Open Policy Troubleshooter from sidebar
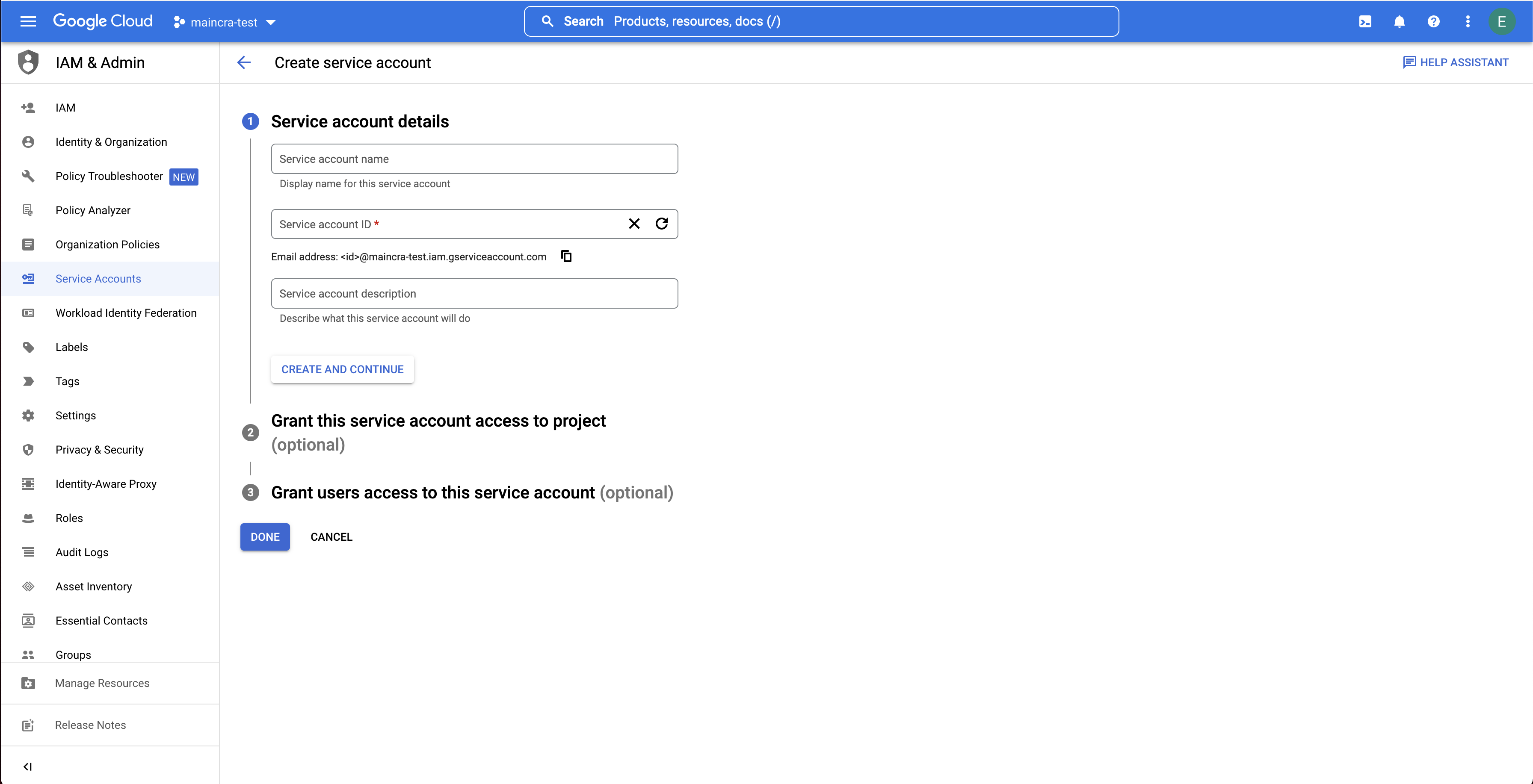The height and width of the screenshot is (784, 1533). coord(109,176)
